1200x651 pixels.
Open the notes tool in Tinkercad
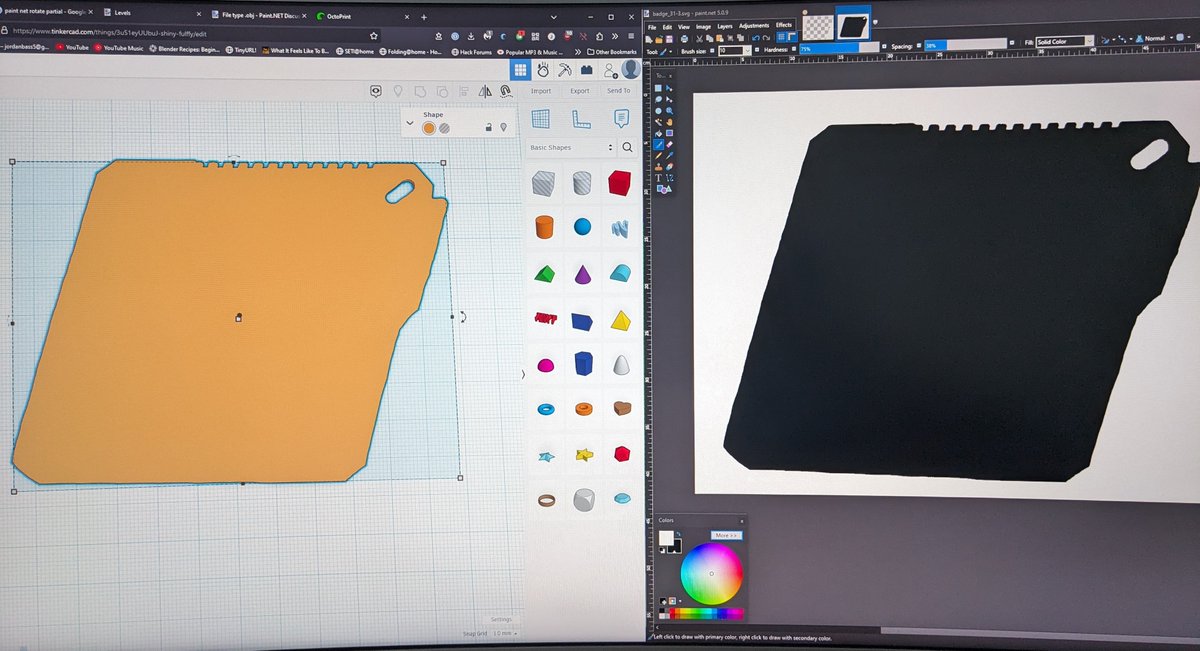pyautogui.click(x=621, y=118)
